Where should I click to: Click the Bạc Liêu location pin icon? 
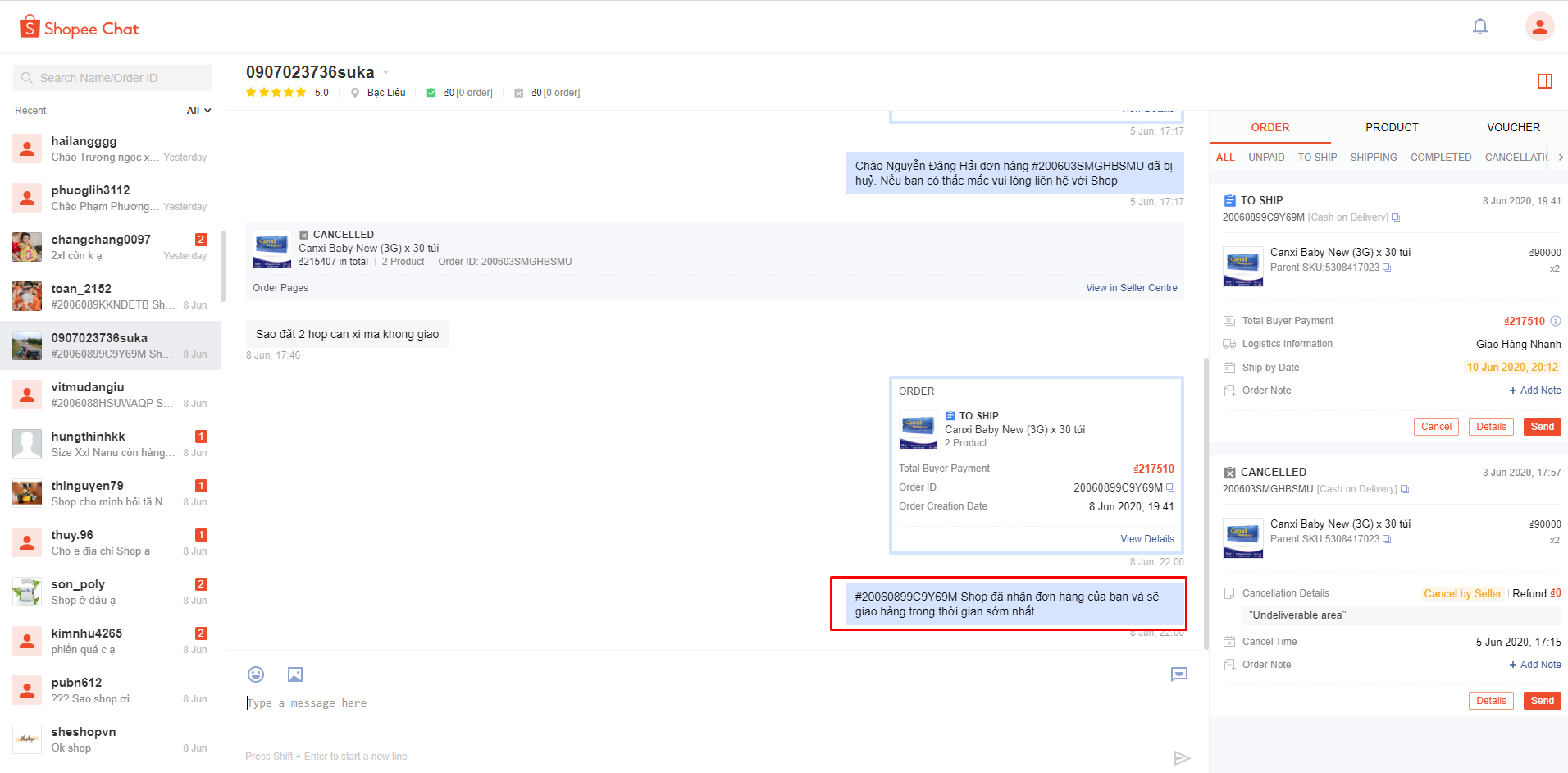355,93
